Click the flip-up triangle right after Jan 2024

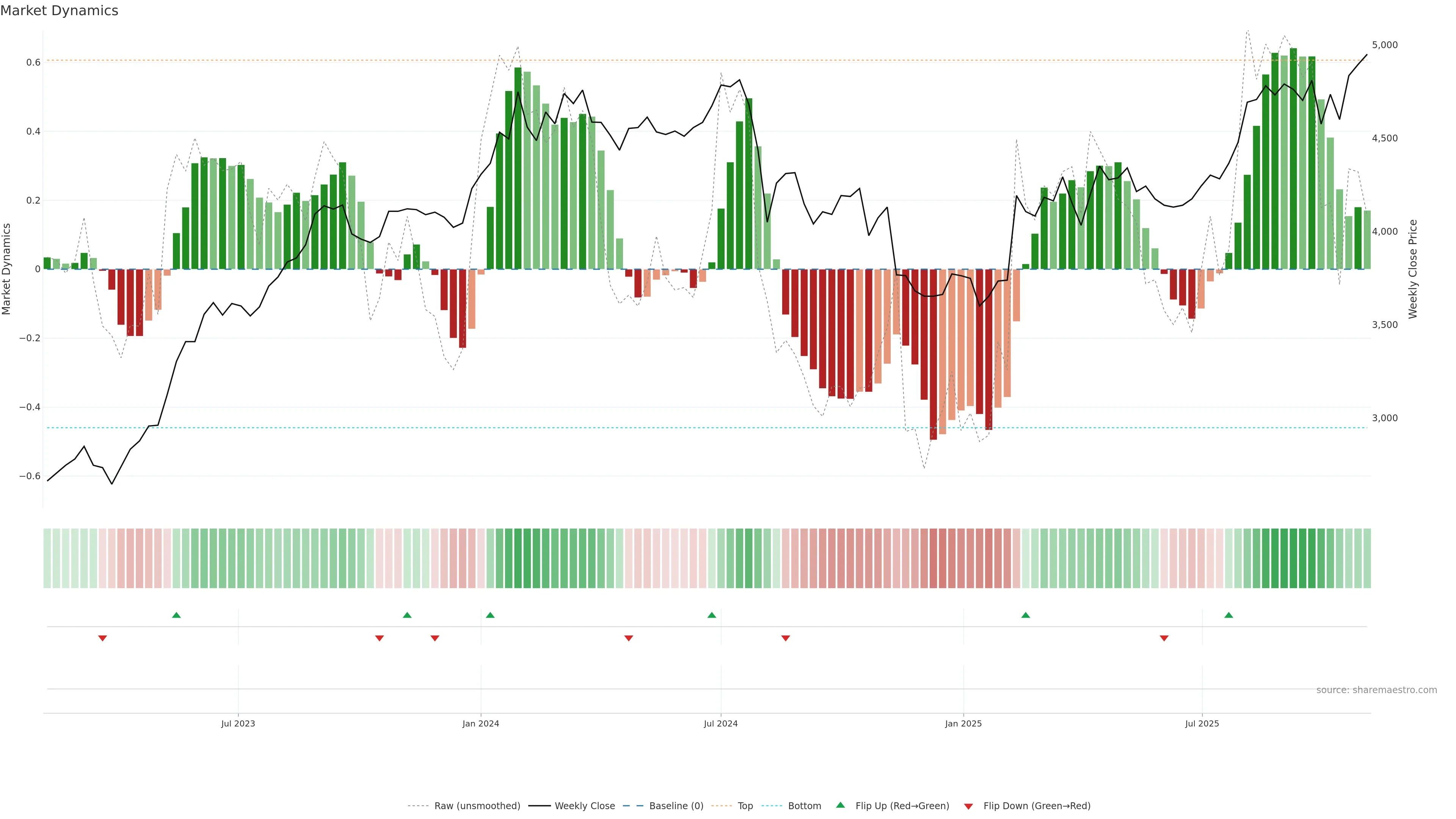490,615
